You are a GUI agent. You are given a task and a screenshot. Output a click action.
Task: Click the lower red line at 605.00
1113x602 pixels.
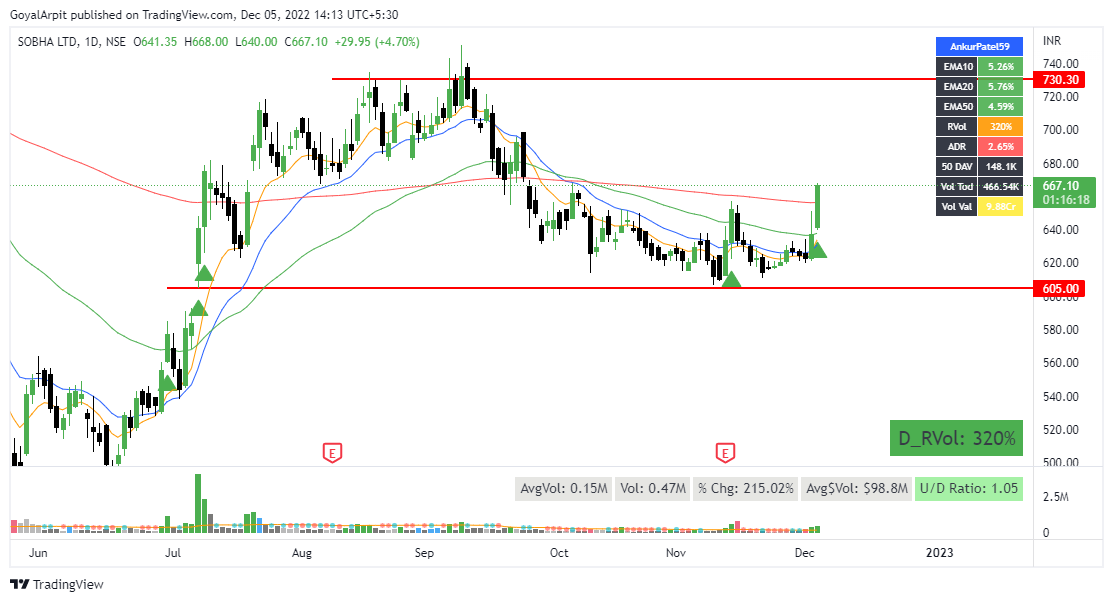[x=600, y=288]
